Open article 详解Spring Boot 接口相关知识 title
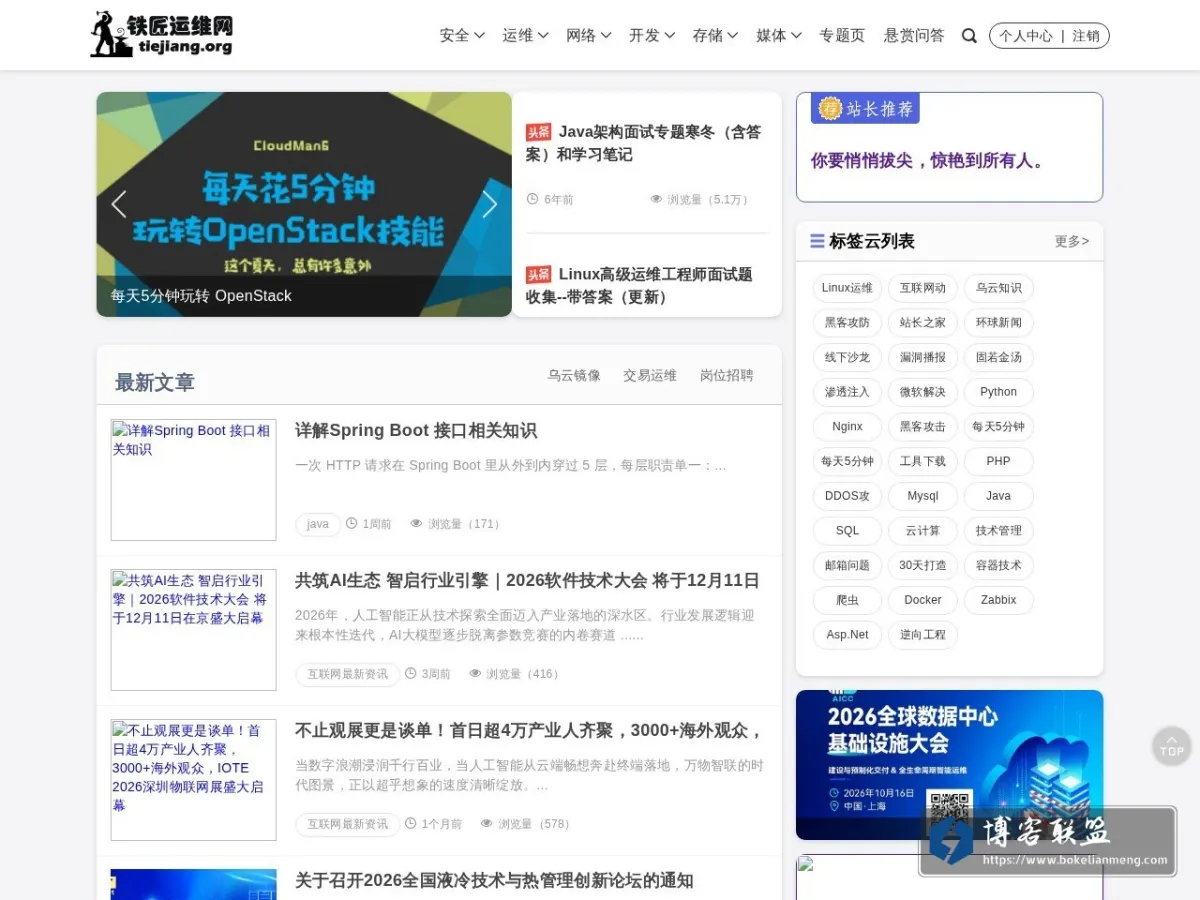Image resolution: width=1200 pixels, height=900 pixels. click(x=416, y=431)
